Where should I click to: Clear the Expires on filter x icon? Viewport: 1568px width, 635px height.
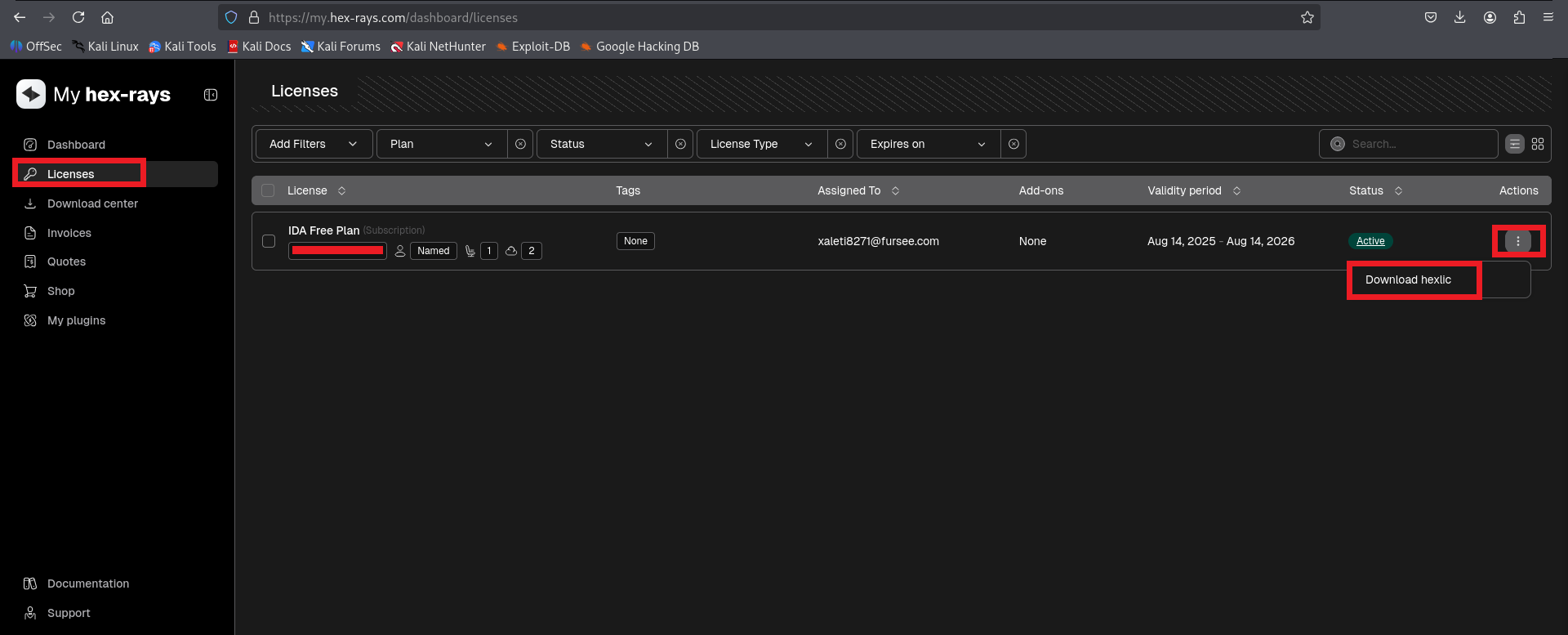coord(1013,144)
